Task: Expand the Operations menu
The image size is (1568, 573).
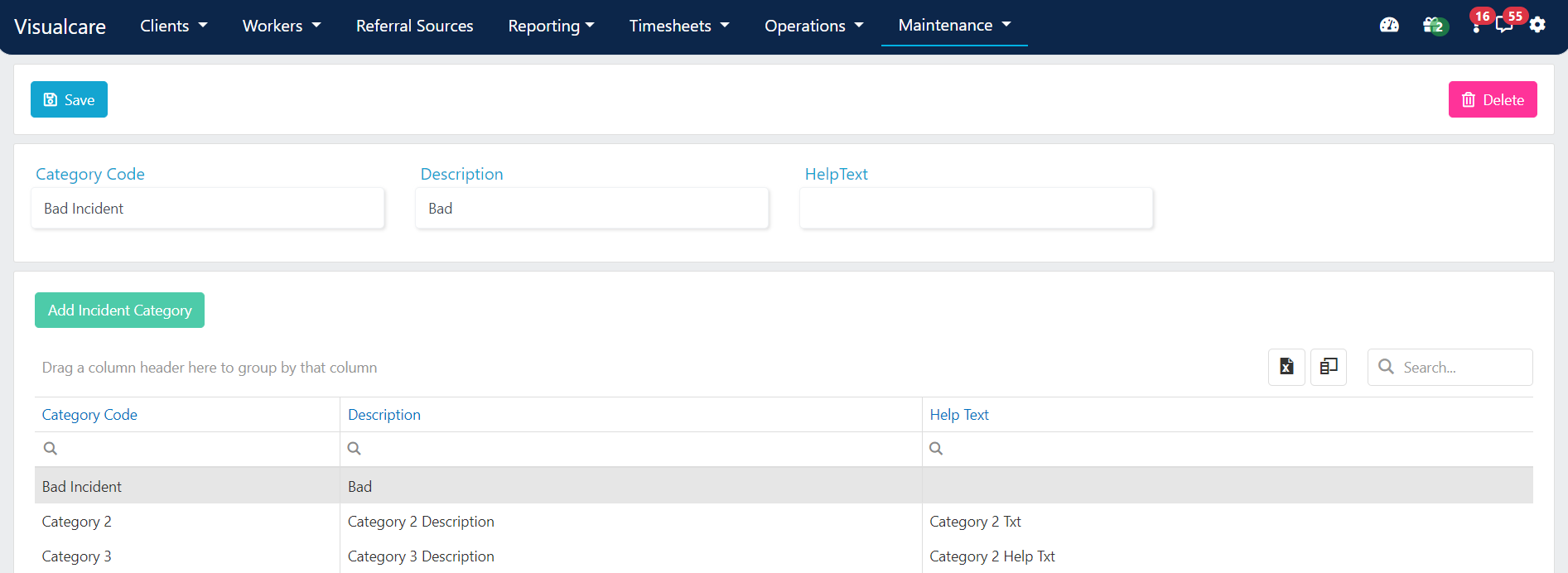Action: point(814,26)
